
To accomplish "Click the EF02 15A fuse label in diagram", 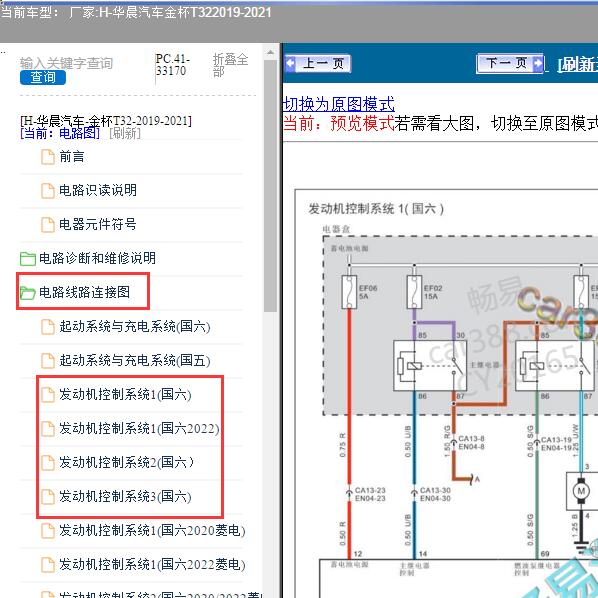I will 433,292.
